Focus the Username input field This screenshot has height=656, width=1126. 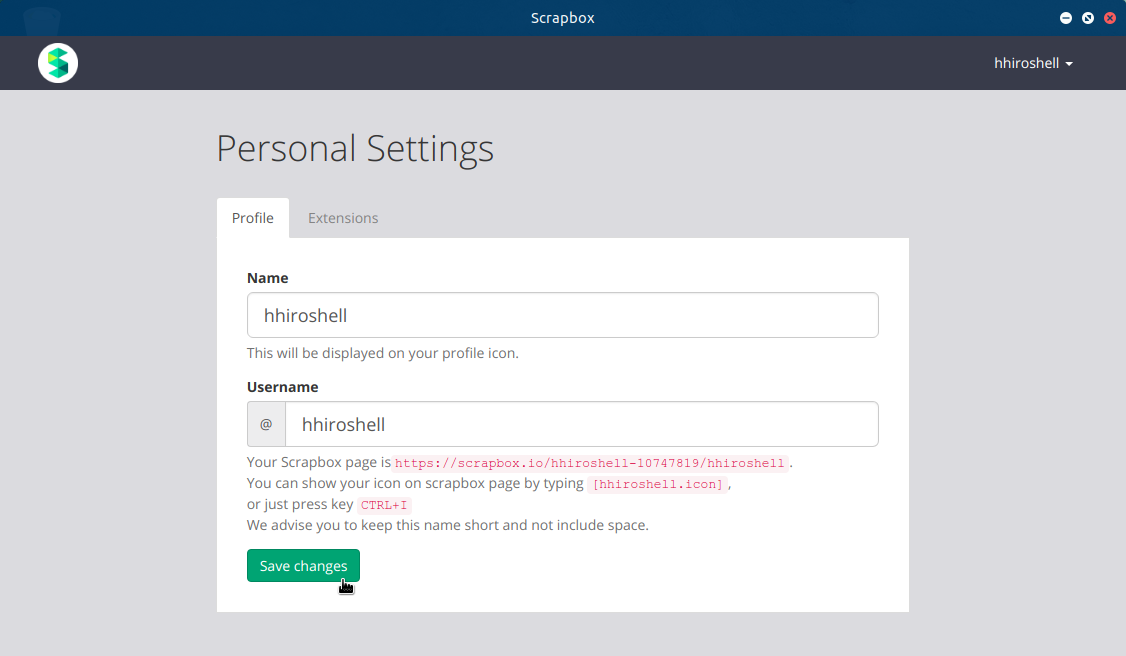point(582,424)
